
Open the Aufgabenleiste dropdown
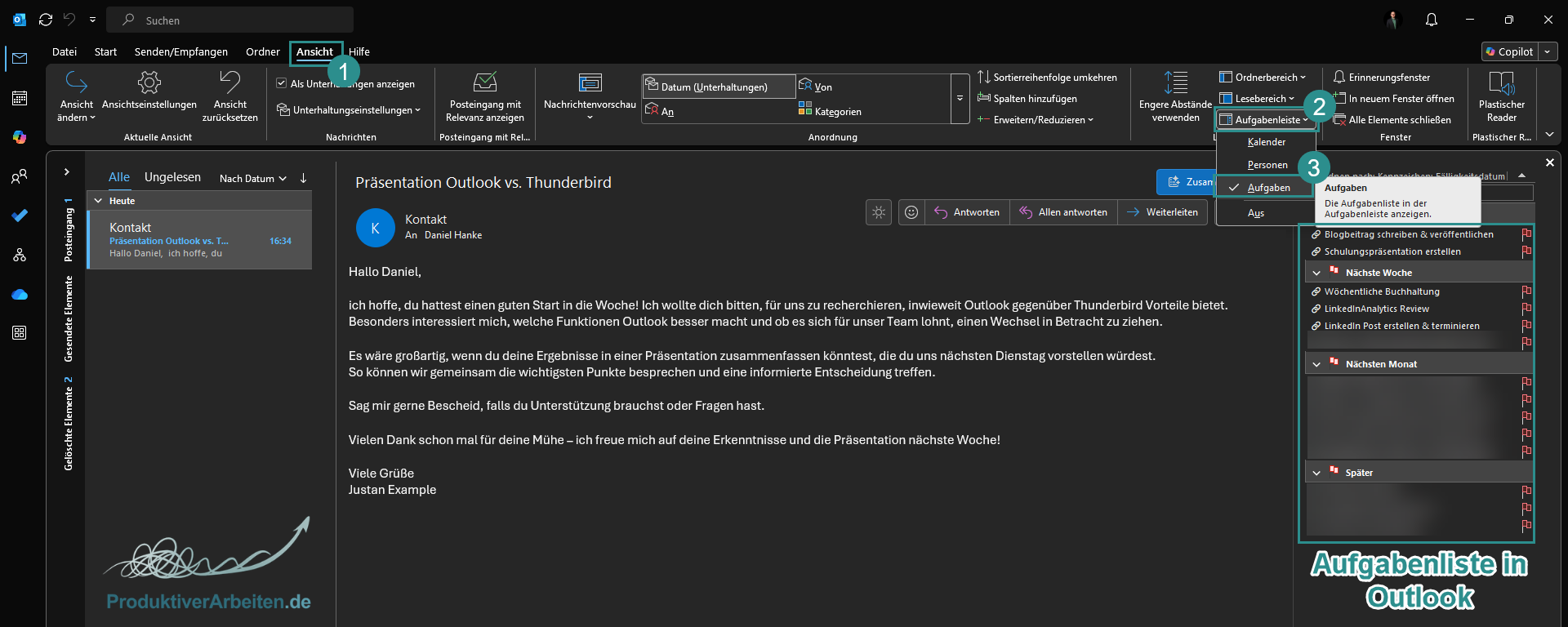tap(1264, 120)
